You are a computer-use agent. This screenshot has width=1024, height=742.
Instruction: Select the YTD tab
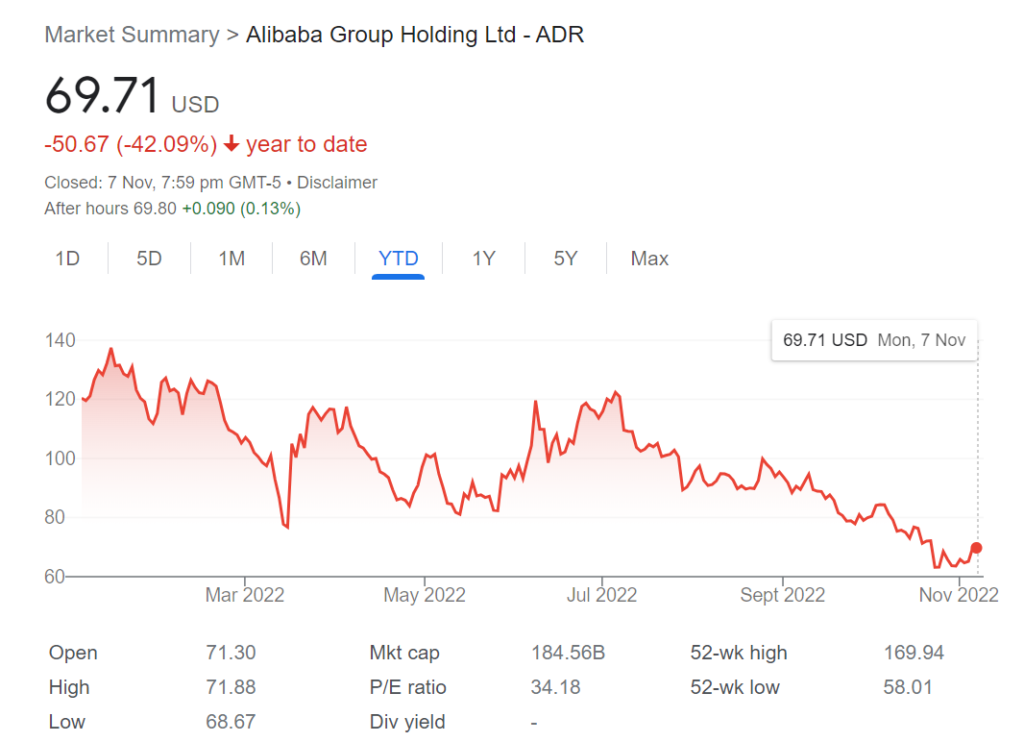(398, 259)
